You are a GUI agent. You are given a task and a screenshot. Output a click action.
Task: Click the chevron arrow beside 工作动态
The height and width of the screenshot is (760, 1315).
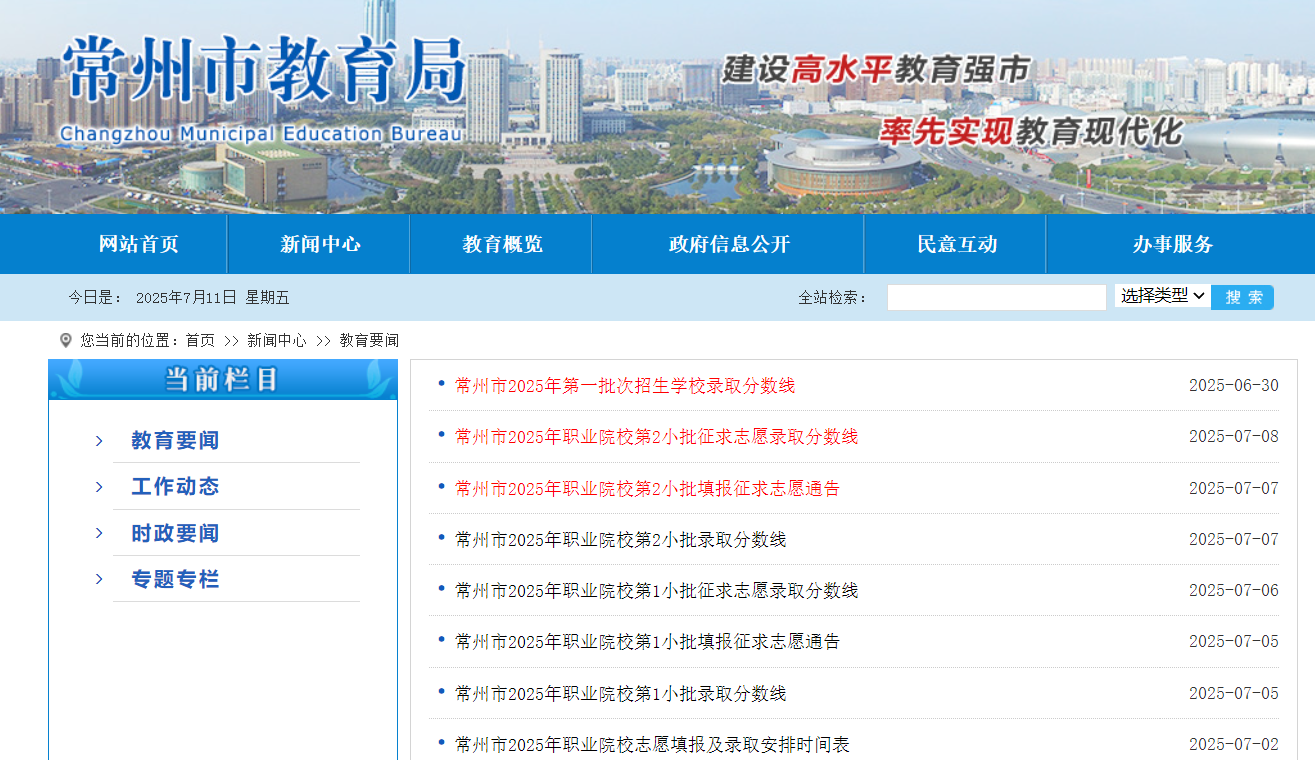click(99, 487)
